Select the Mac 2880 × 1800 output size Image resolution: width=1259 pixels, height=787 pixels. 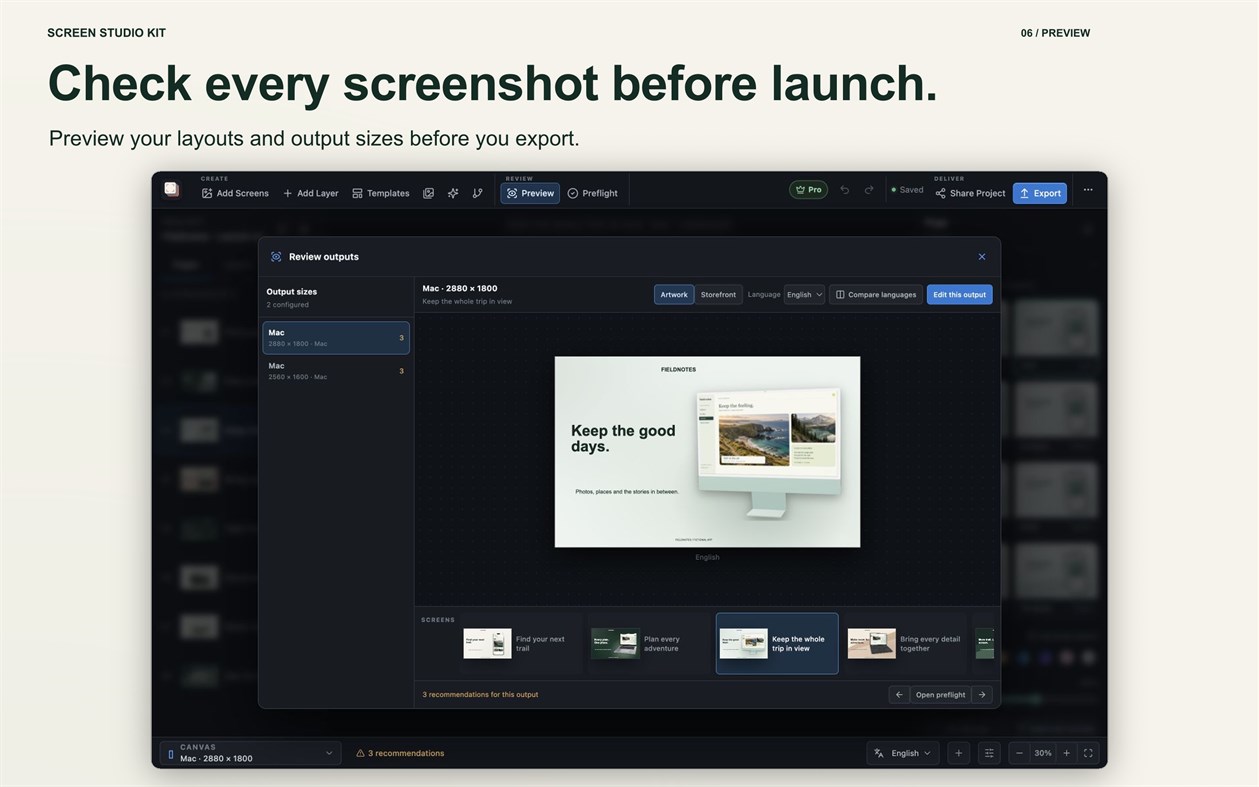click(336, 338)
